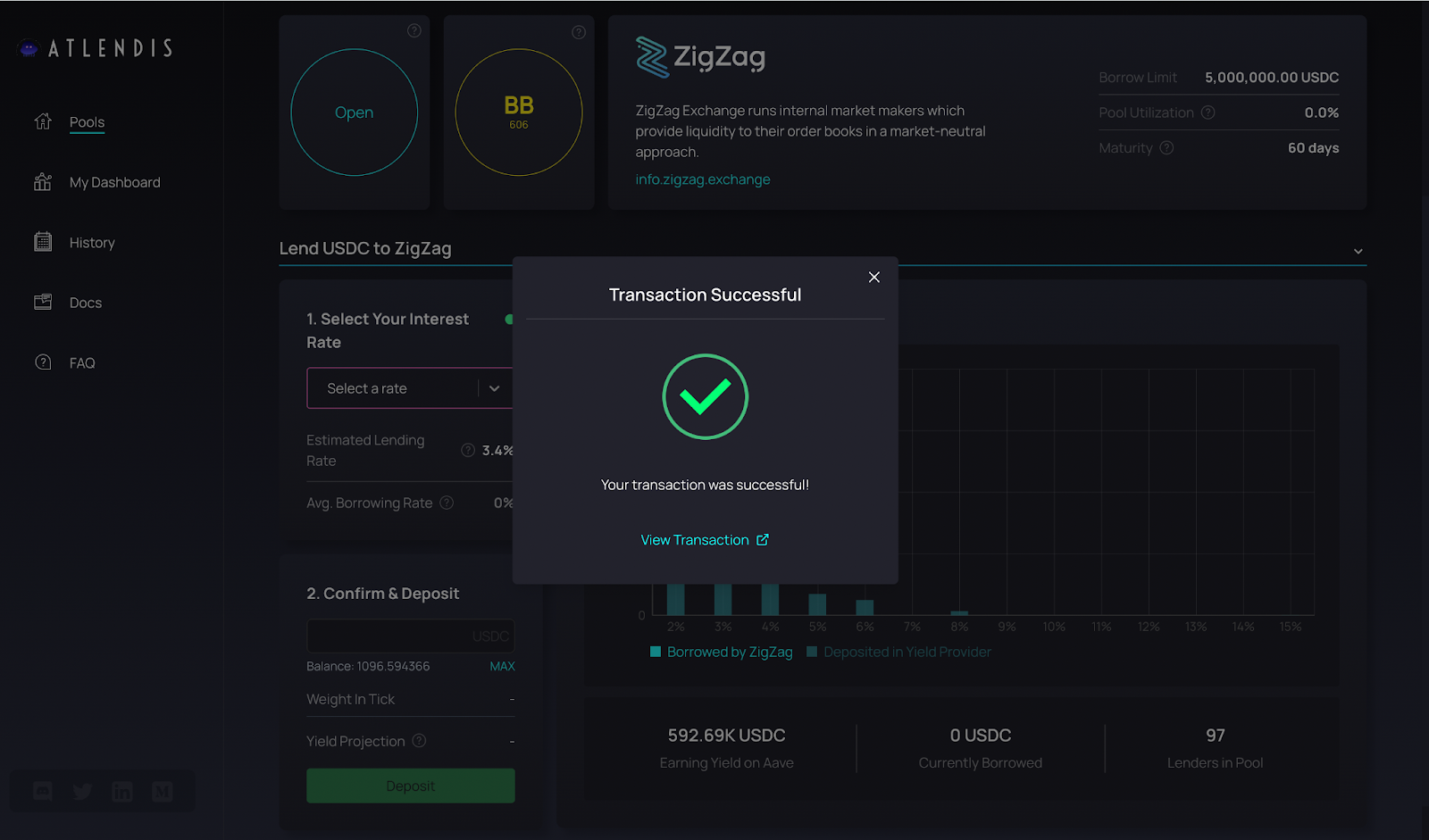Click the '592.69K USDC' value
Viewport: 1429px width, 840px height.
tap(726, 736)
